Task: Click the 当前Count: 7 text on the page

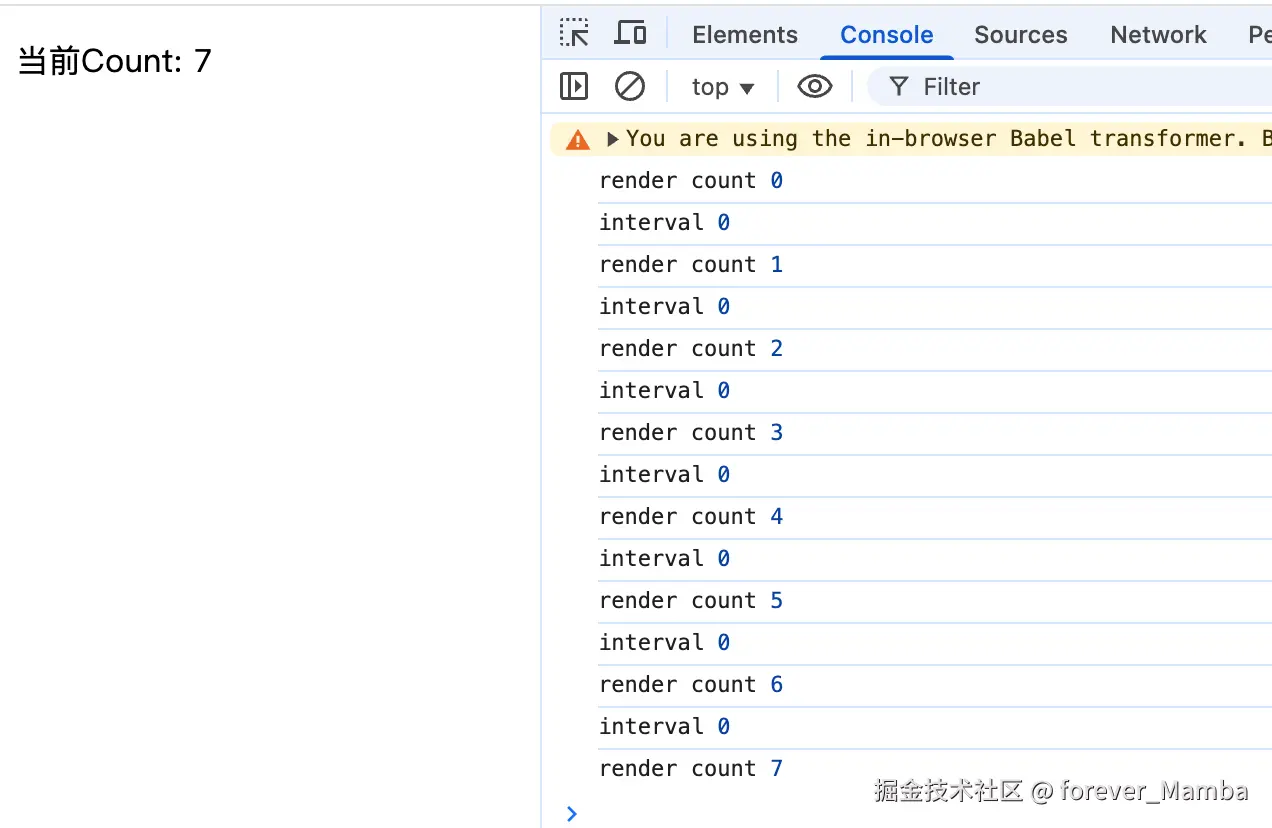Action: coord(115,61)
